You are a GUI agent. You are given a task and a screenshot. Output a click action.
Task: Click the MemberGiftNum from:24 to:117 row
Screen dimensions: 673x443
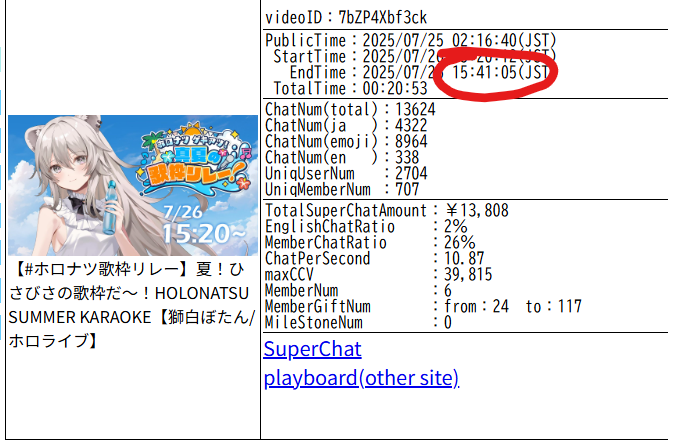coord(423,306)
